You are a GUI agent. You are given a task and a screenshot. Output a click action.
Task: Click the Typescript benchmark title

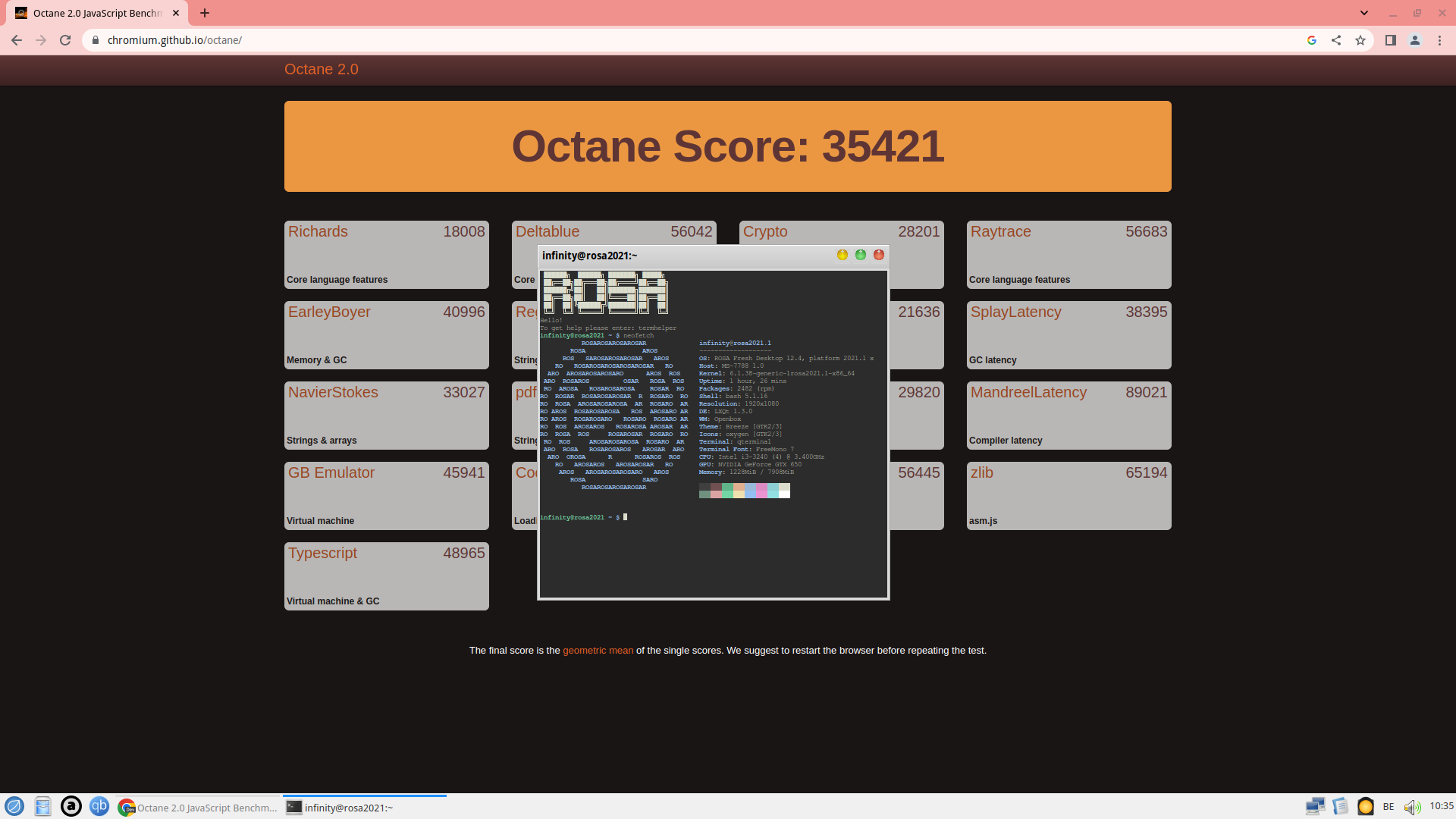pyautogui.click(x=322, y=553)
